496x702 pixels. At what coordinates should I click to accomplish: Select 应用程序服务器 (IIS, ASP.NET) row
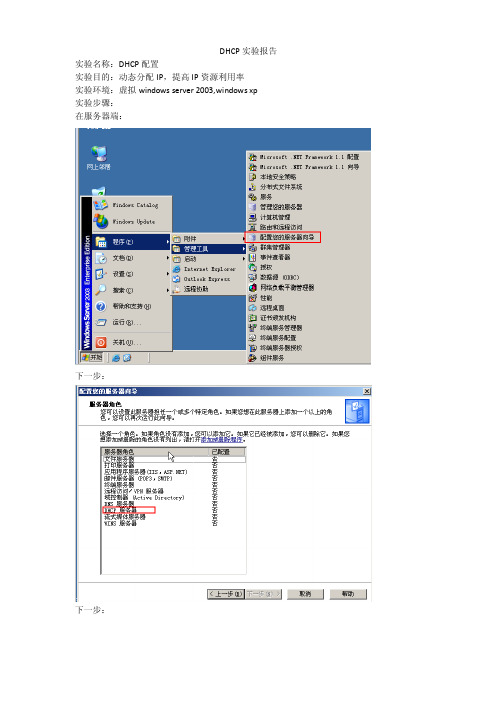point(174,472)
